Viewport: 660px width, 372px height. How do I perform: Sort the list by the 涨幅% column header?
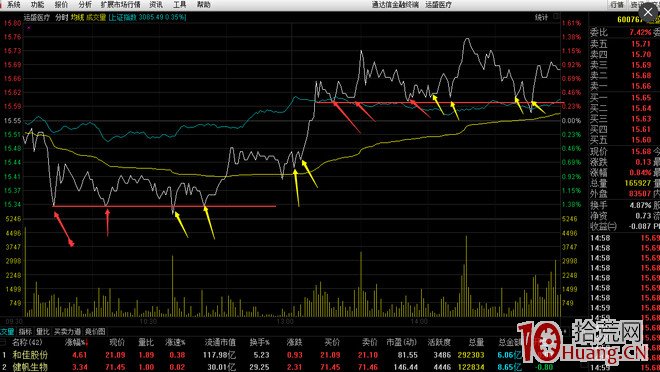(76, 343)
